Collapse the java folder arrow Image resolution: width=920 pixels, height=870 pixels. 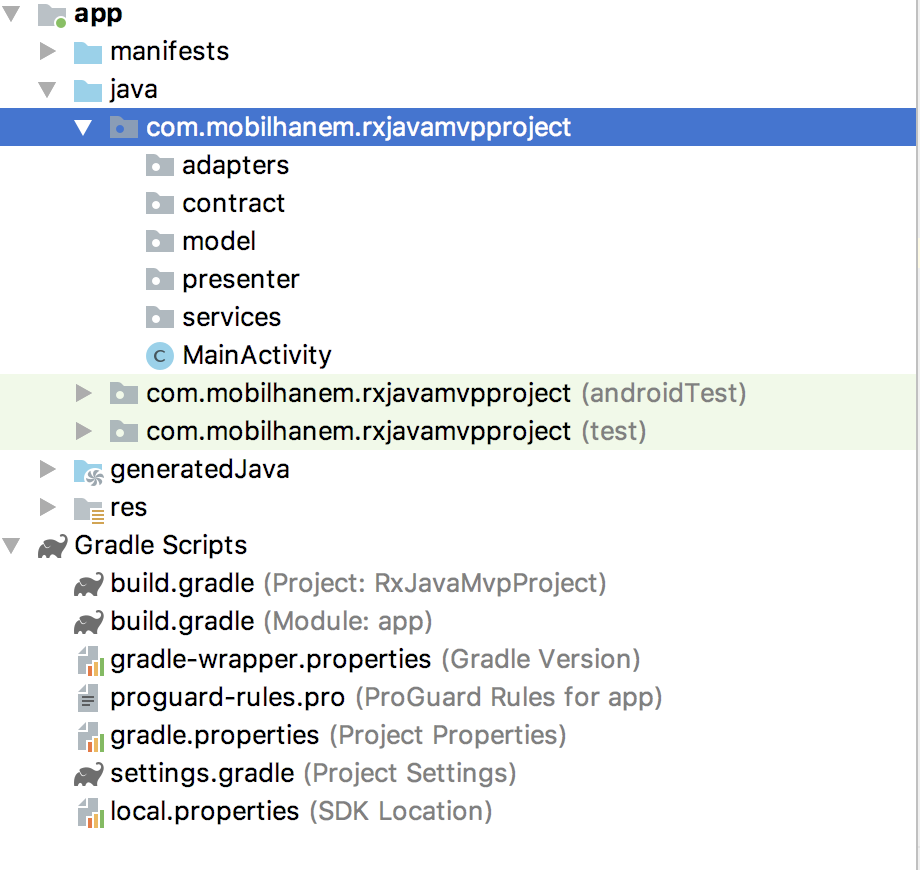point(48,89)
